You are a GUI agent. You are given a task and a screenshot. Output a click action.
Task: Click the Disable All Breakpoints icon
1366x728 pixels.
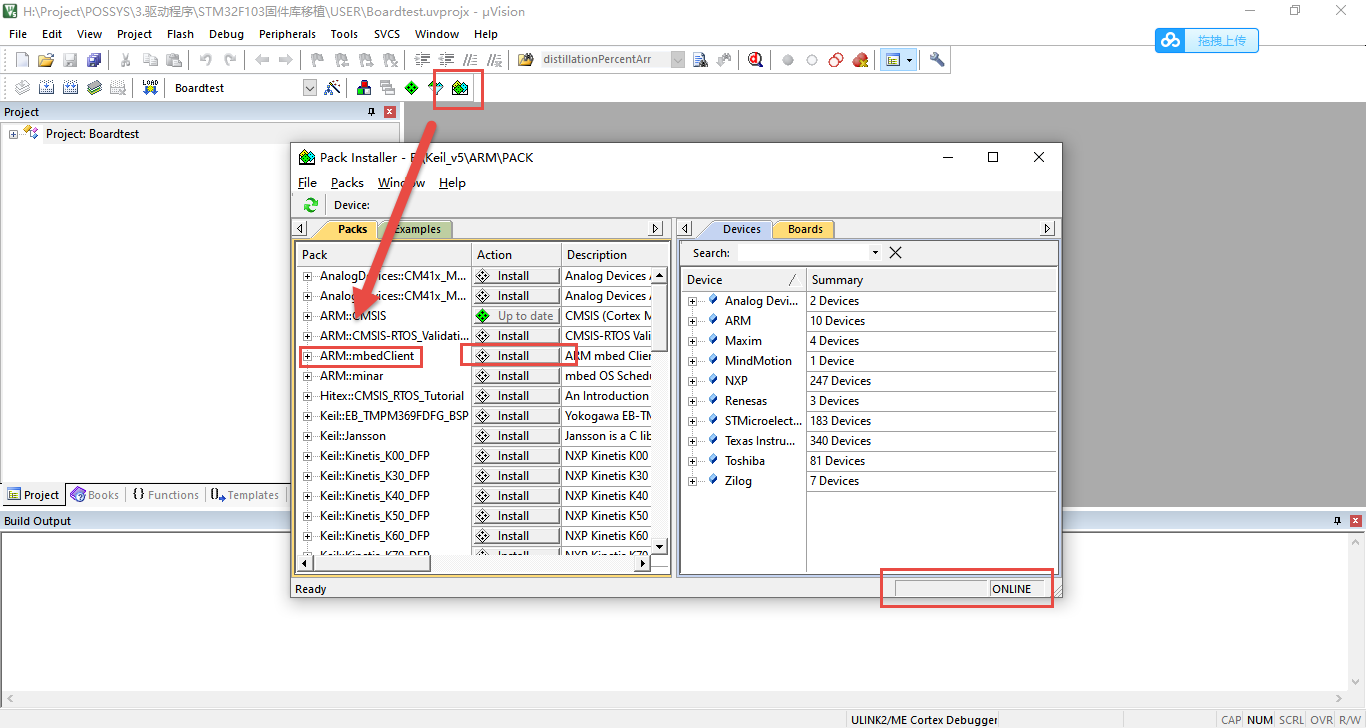836,60
